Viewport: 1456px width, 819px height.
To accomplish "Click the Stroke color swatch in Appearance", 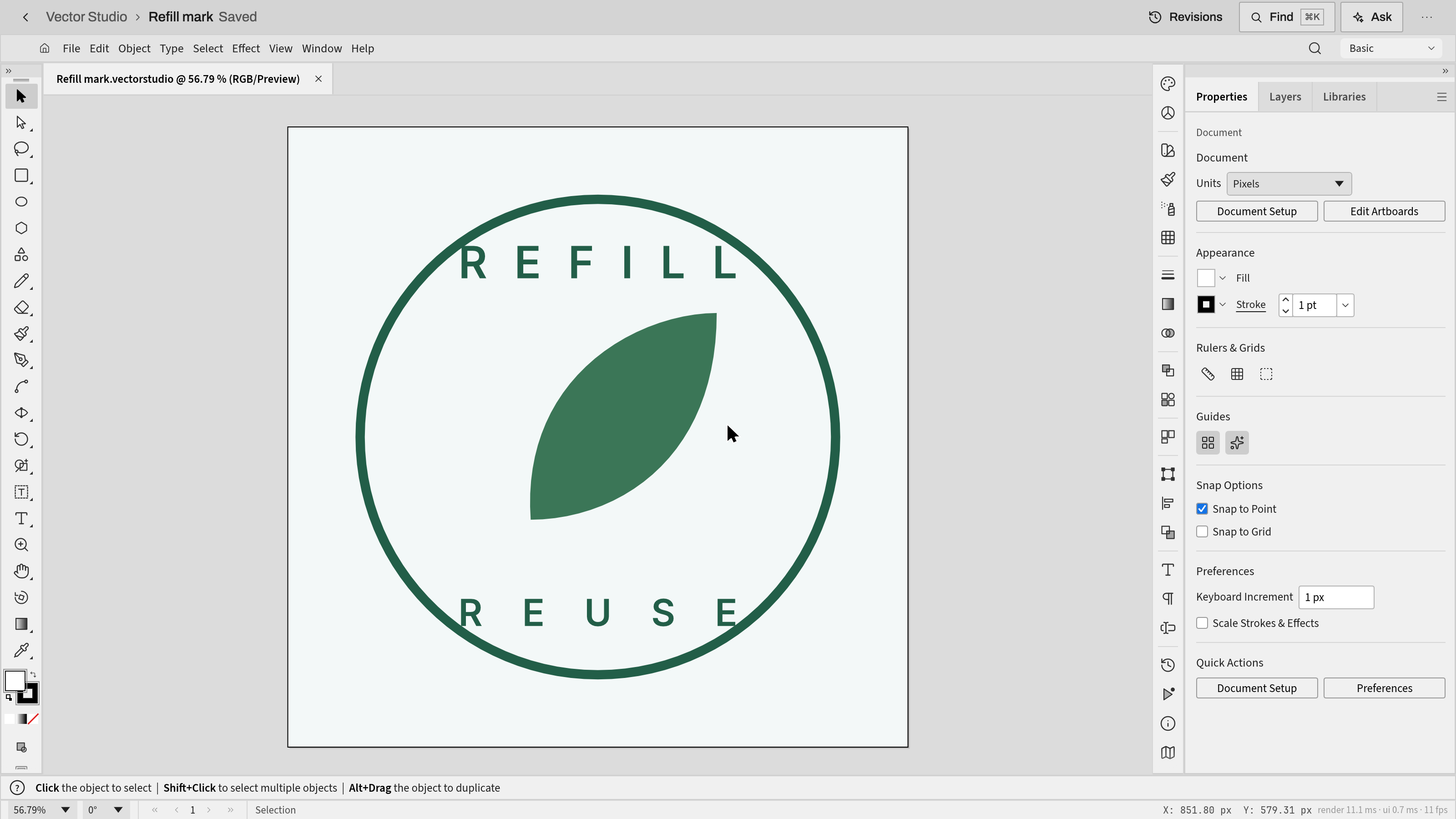I will [1206, 305].
